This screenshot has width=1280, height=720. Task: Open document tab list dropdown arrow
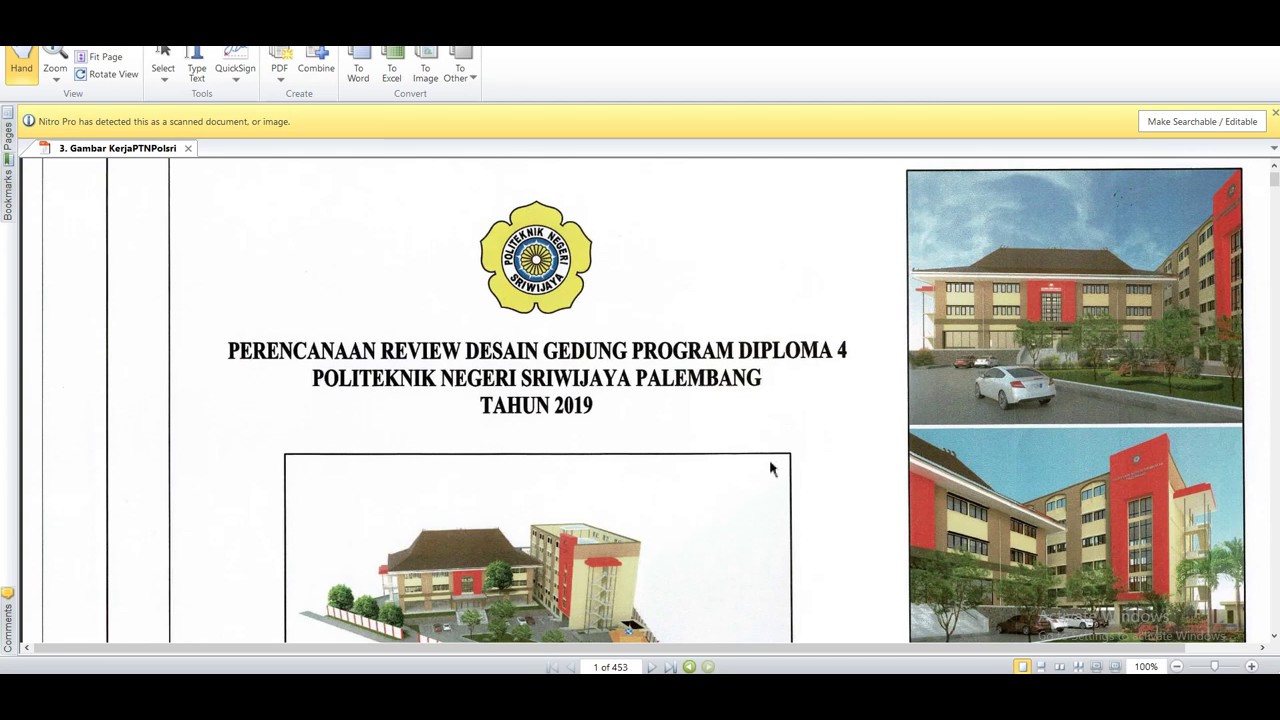click(1274, 148)
